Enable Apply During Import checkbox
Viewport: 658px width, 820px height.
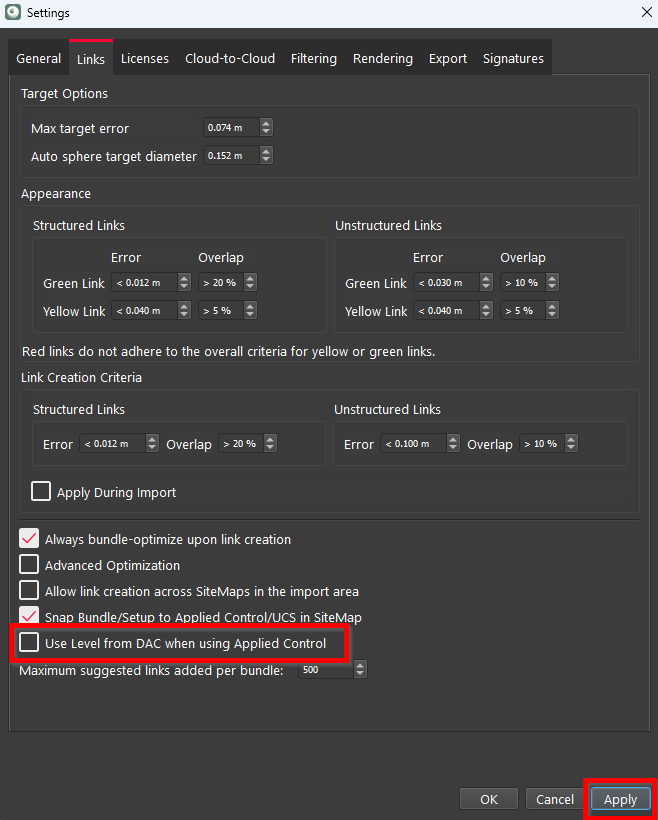click(x=41, y=492)
